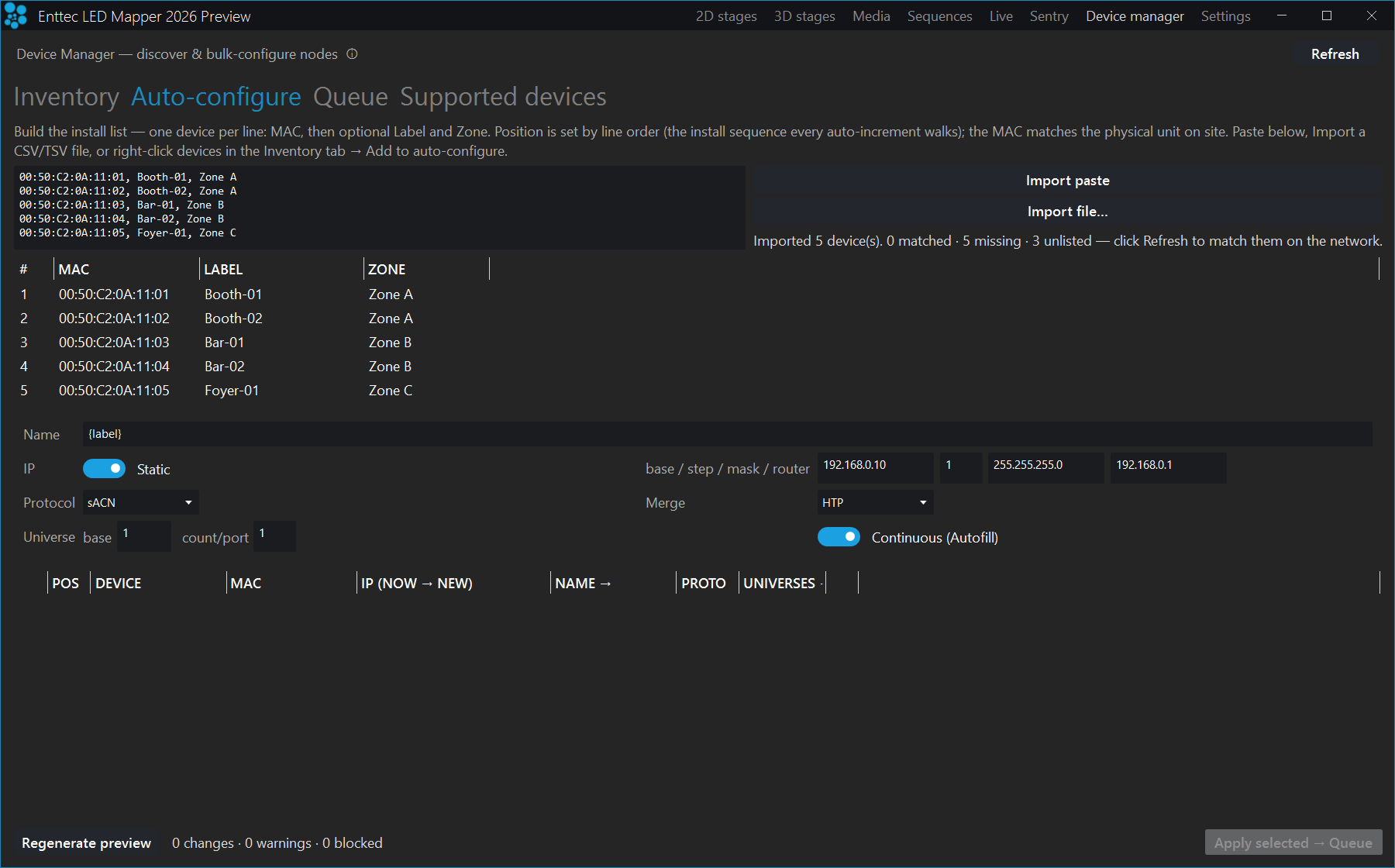The width and height of the screenshot is (1395, 868).
Task: Click the Import file... button
Action: click(x=1067, y=212)
